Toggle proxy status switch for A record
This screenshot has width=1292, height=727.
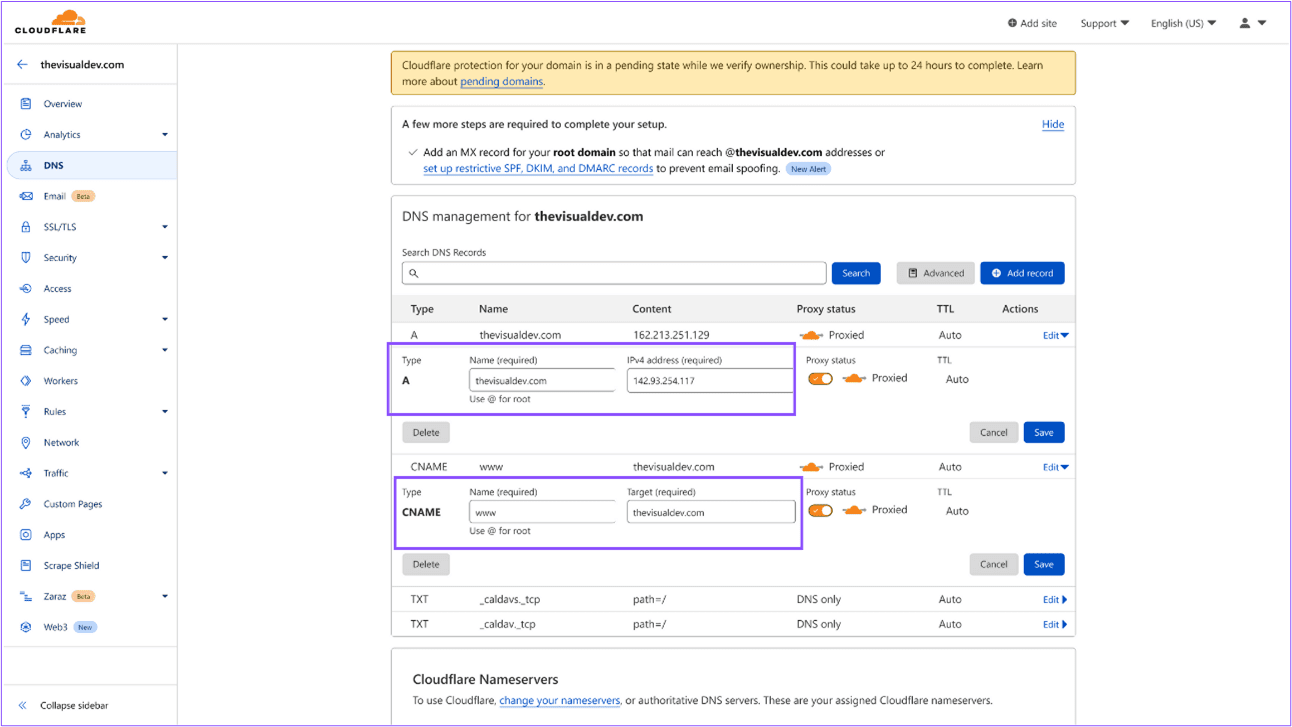point(821,379)
